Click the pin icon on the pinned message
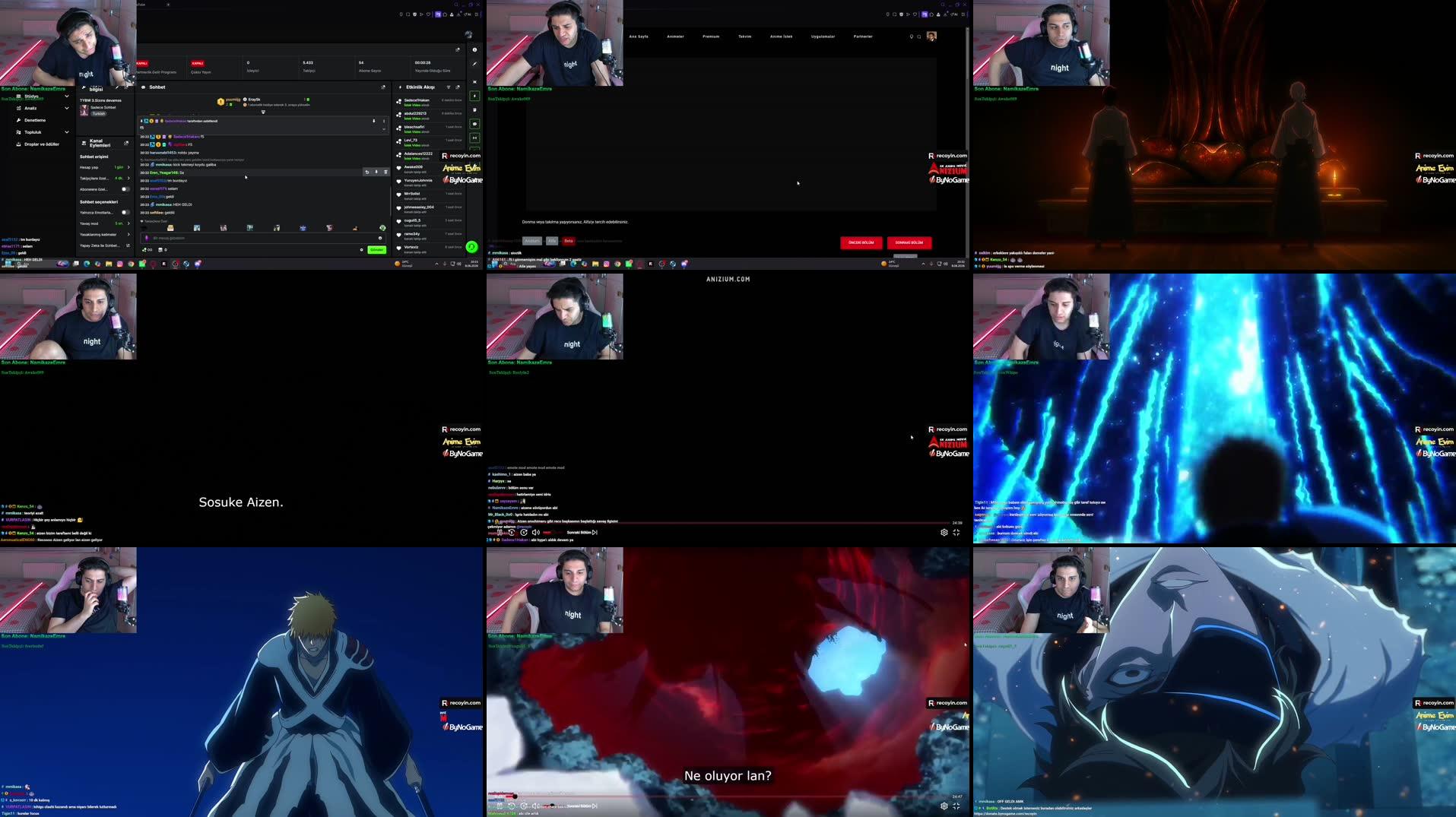The image size is (1456, 817). 373,121
